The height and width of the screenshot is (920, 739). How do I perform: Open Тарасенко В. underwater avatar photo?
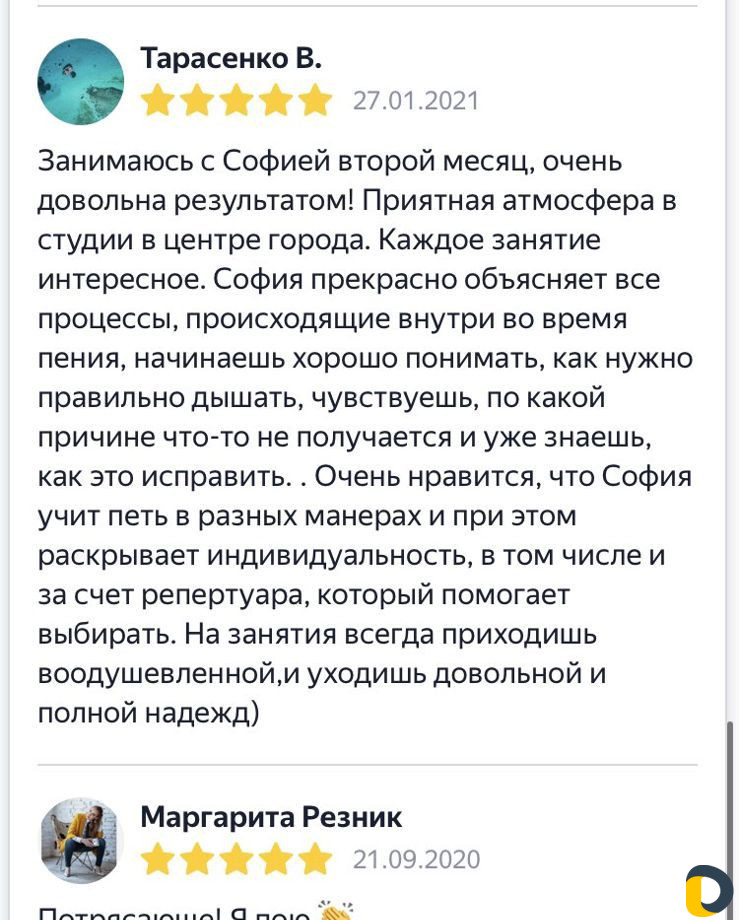(x=81, y=82)
